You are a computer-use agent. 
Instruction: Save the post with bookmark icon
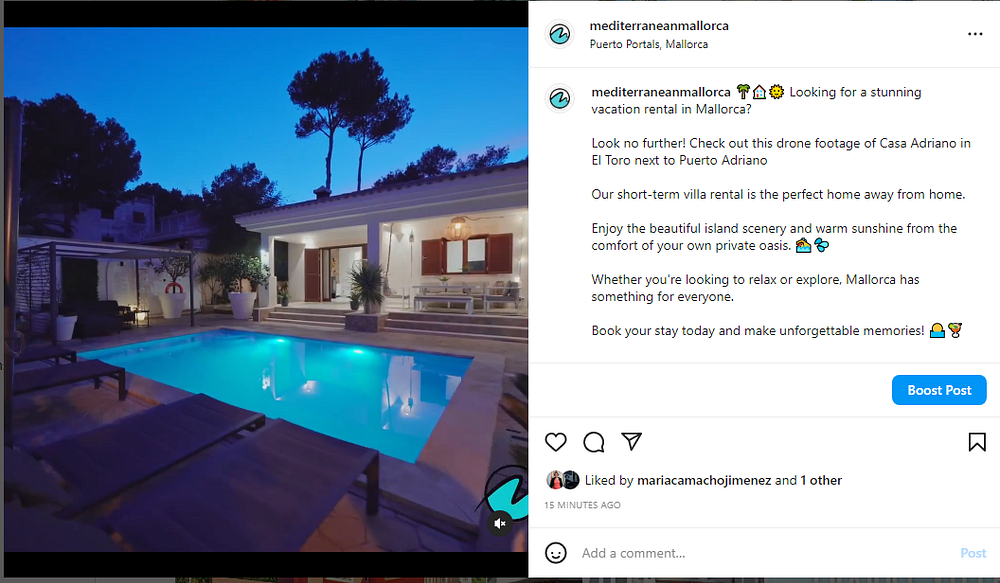point(976,442)
